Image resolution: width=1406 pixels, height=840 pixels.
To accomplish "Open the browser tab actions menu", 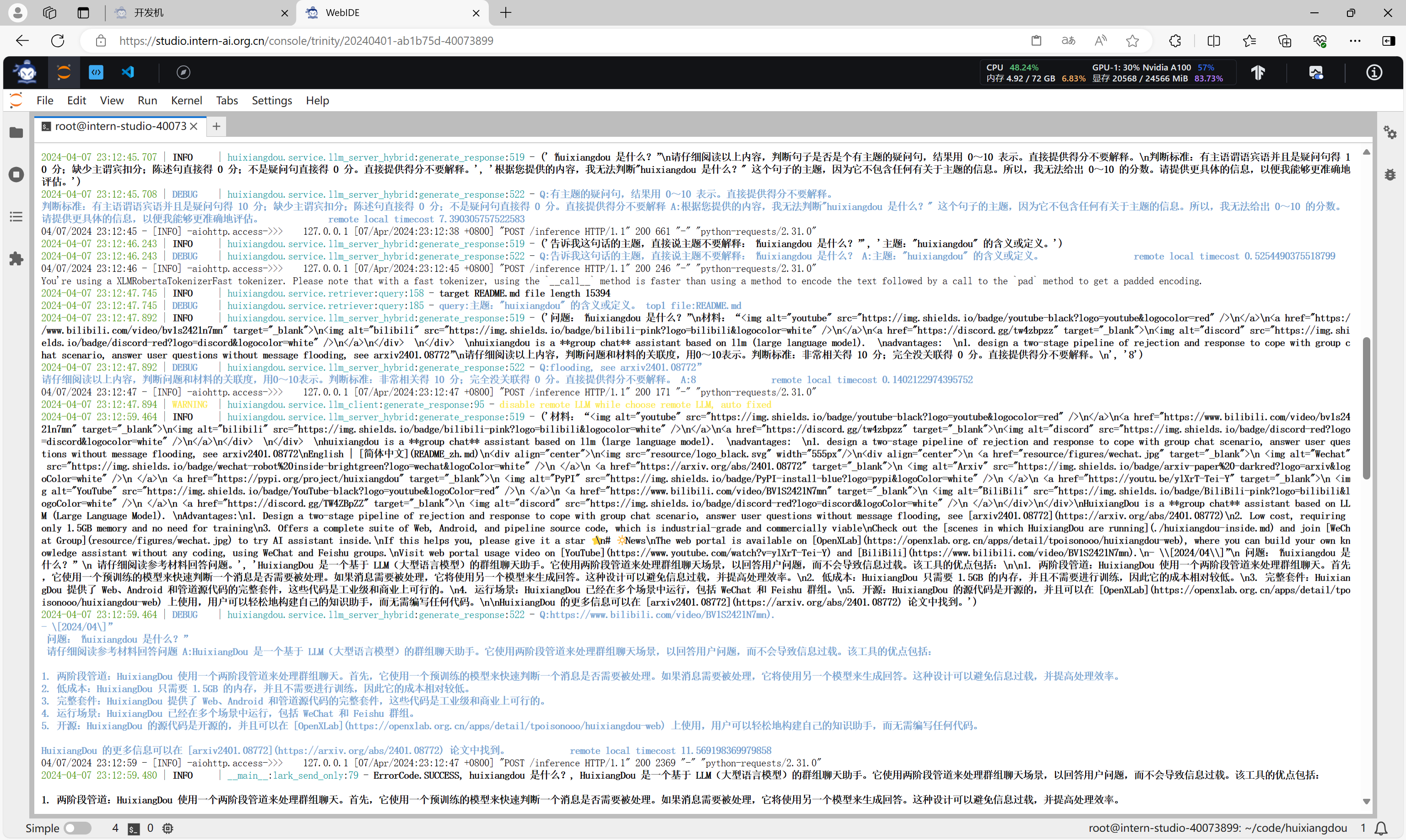I will coord(83,12).
